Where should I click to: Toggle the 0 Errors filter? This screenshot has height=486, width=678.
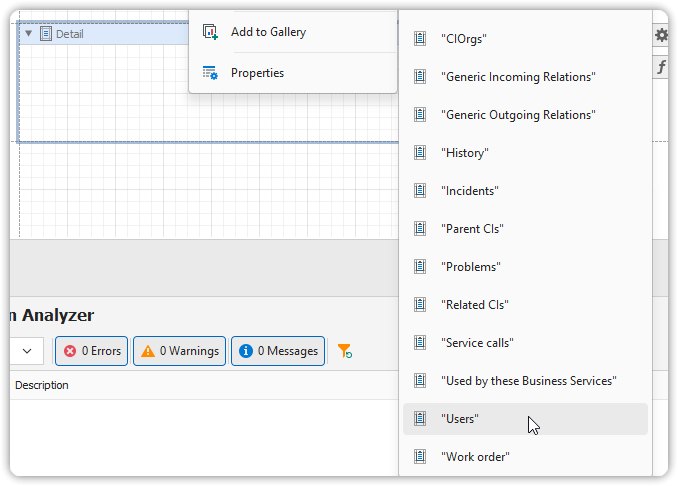[91, 351]
